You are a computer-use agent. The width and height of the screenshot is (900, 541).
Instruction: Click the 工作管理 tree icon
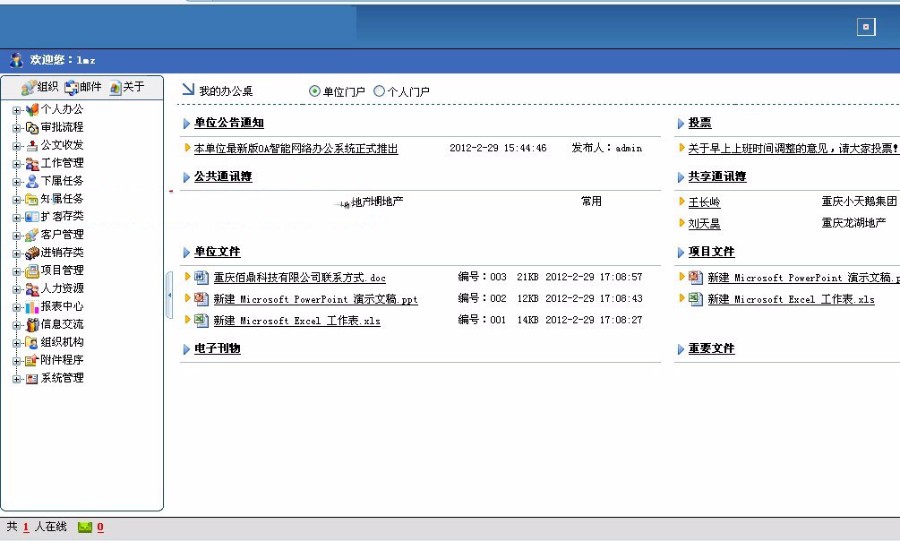coord(32,164)
